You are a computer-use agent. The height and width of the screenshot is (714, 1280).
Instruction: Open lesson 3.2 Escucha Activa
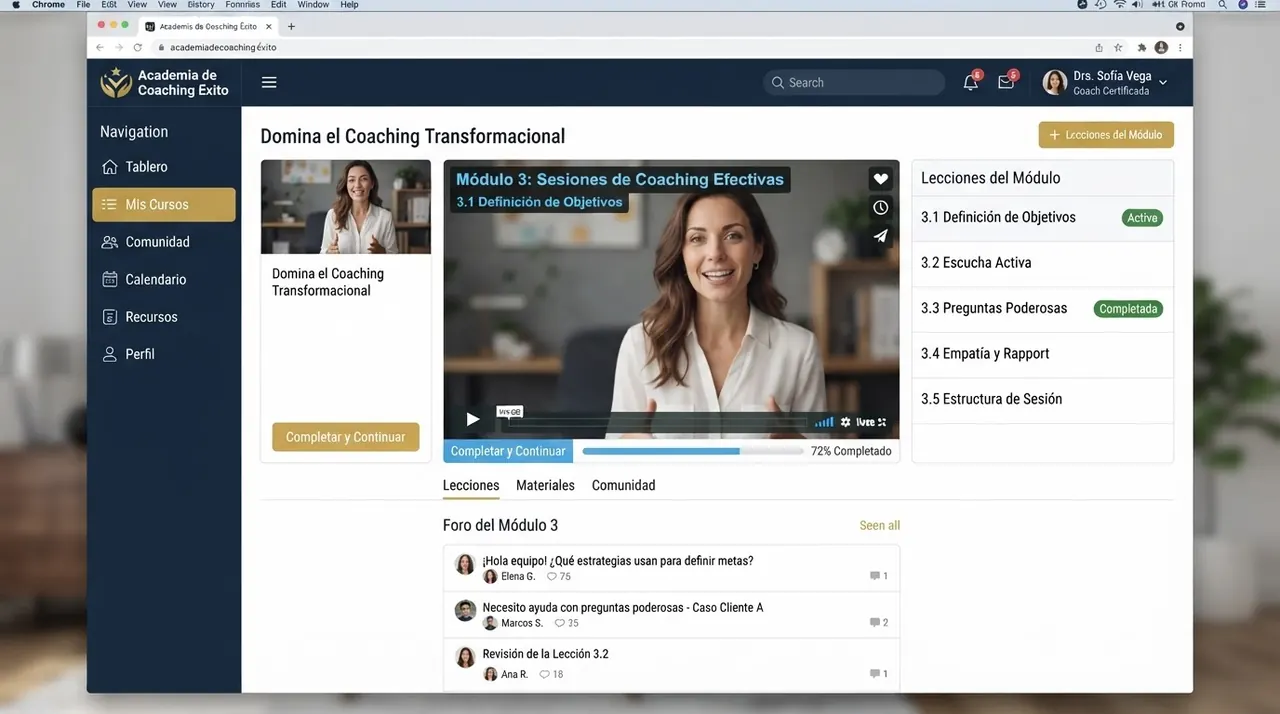click(x=1042, y=263)
